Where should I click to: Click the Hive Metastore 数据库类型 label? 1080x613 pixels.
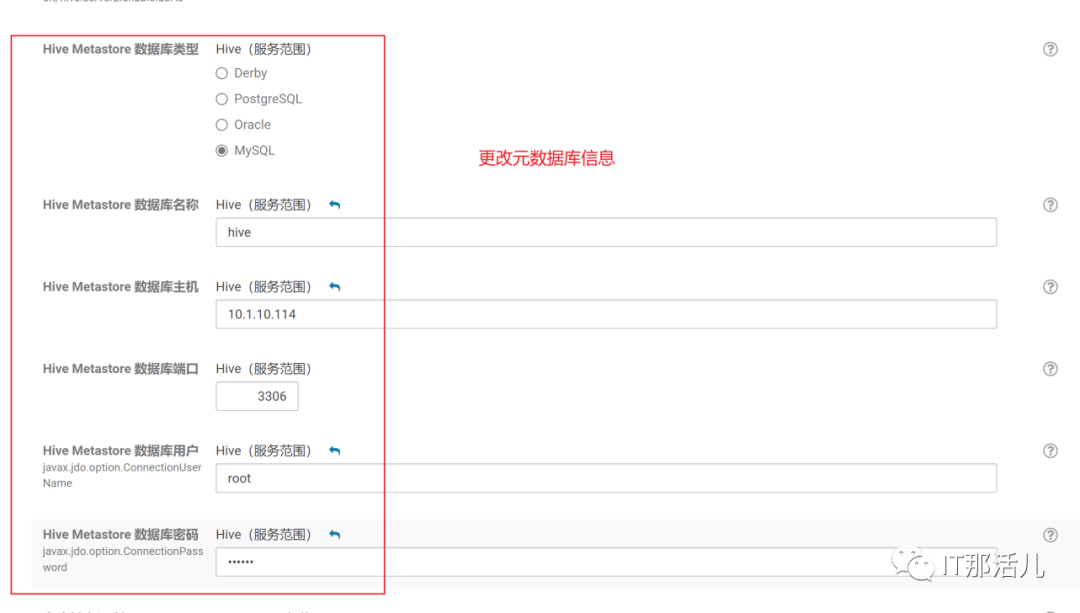point(121,49)
